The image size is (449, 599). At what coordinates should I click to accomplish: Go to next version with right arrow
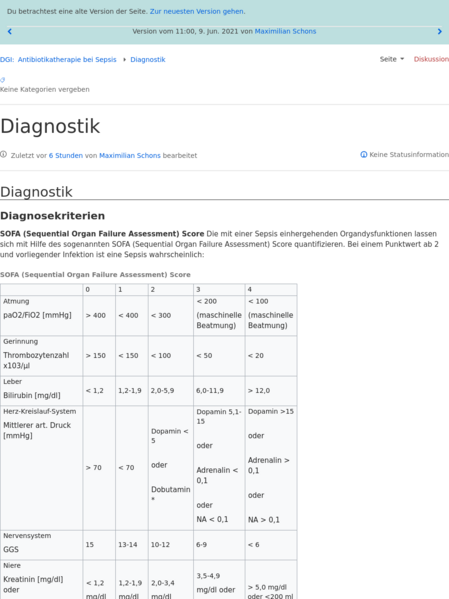[439, 32]
